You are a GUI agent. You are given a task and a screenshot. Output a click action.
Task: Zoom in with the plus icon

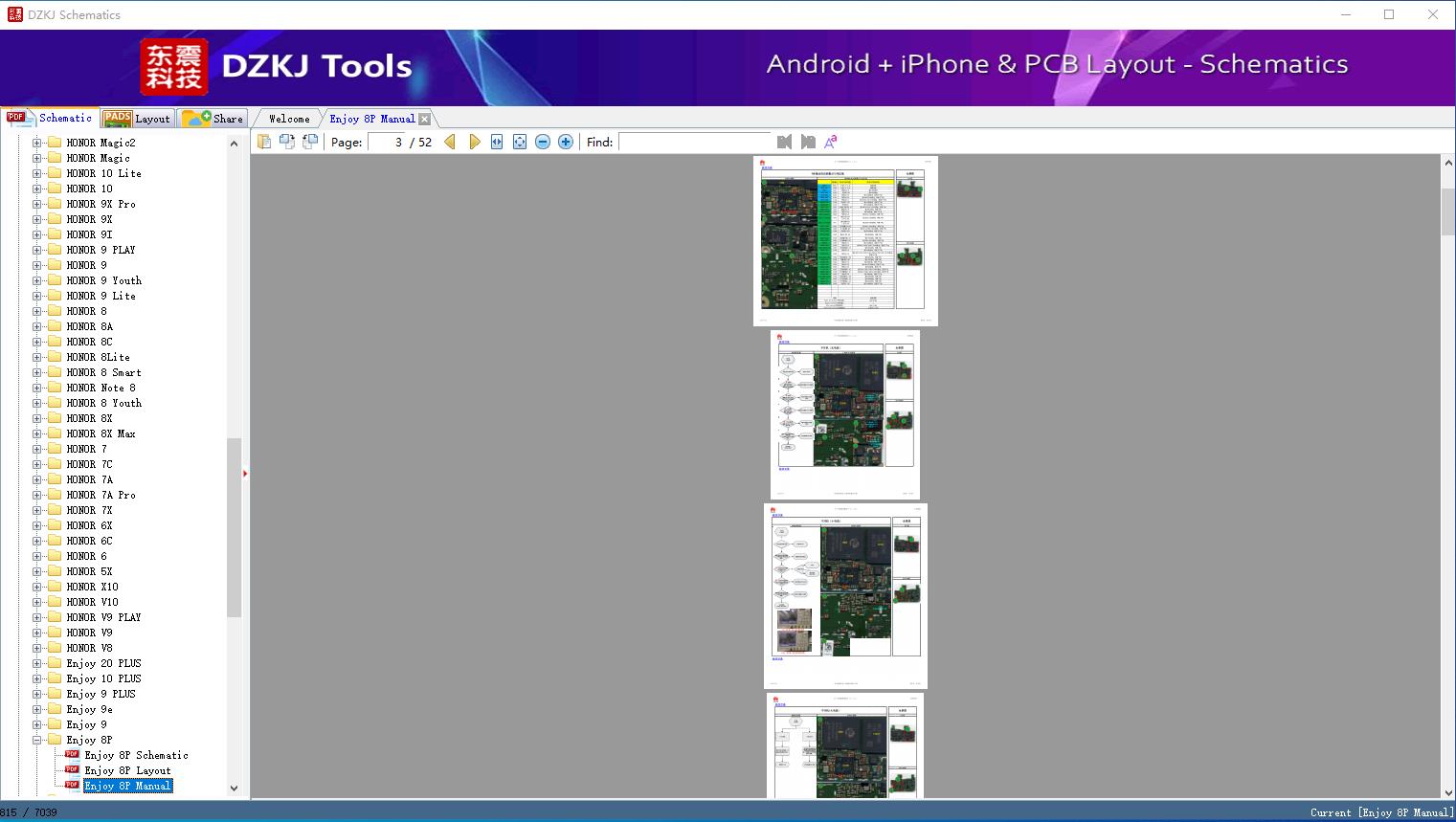566,142
